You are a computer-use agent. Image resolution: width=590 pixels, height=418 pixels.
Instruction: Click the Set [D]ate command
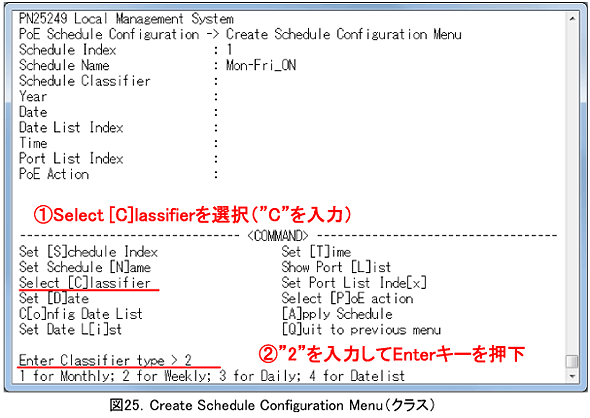click(54, 298)
